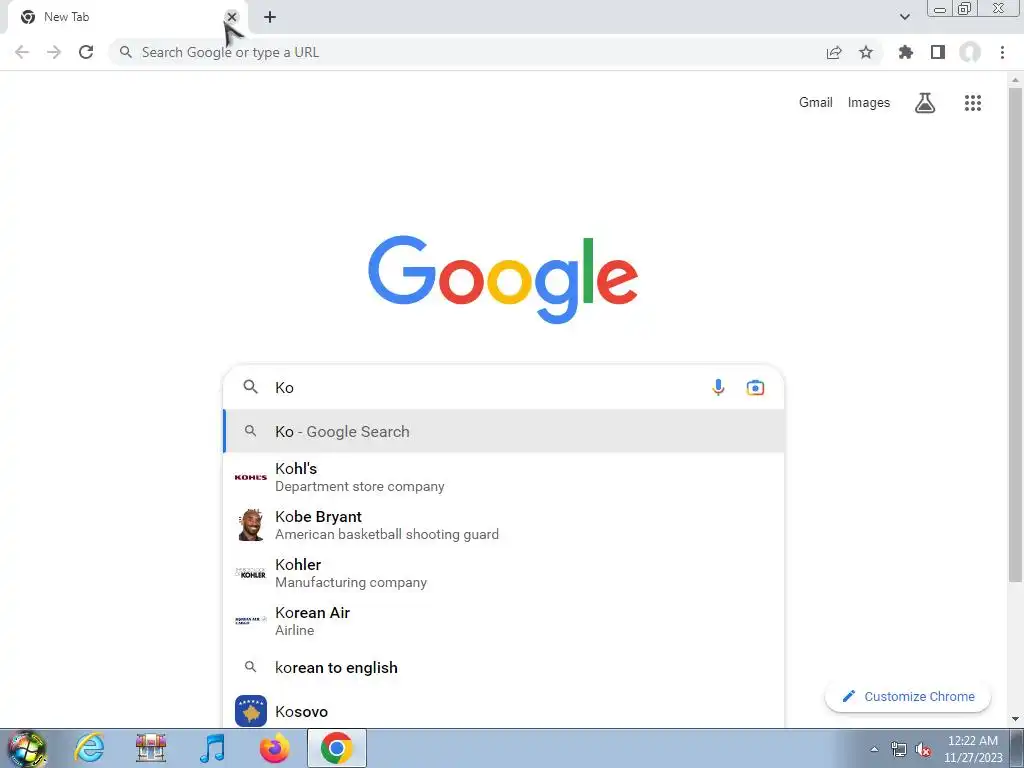Viewport: 1024px width, 768px height.
Task: Click the page's vertical scrollbar
Action: tap(1015, 333)
